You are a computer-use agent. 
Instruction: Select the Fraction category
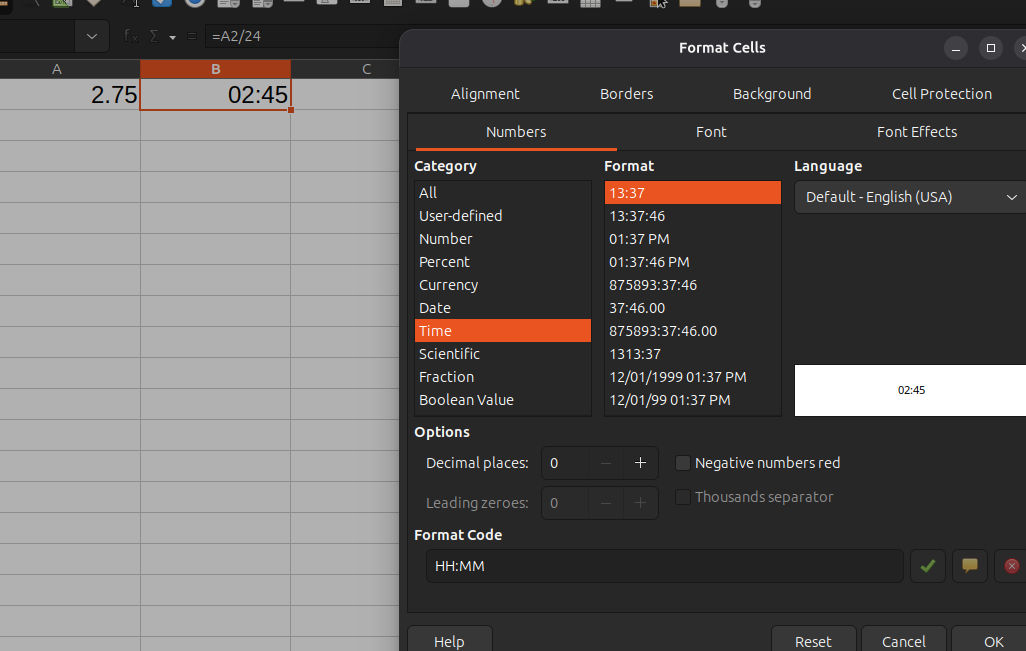pyautogui.click(x=503, y=377)
